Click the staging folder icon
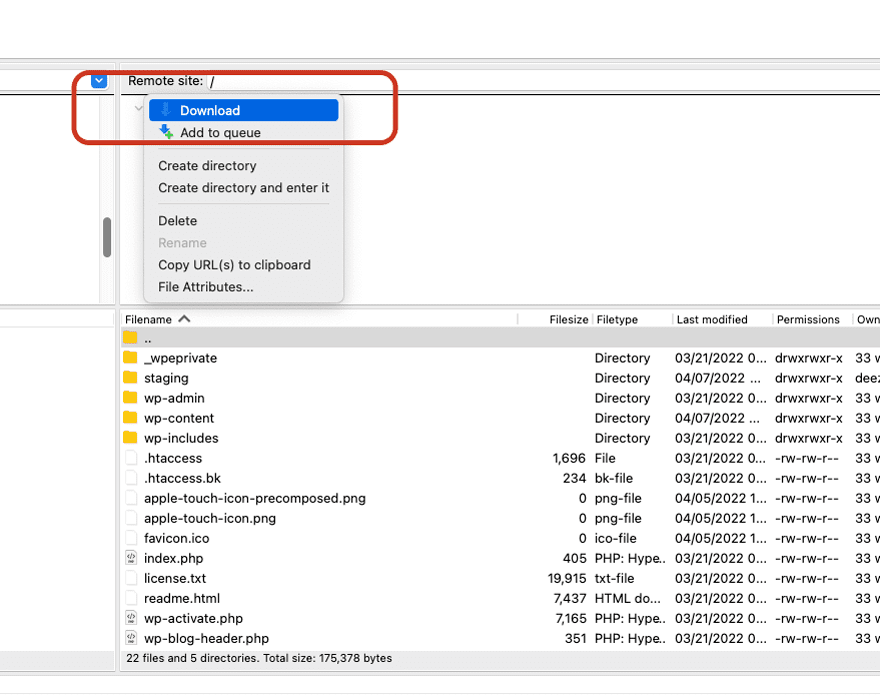 point(131,378)
